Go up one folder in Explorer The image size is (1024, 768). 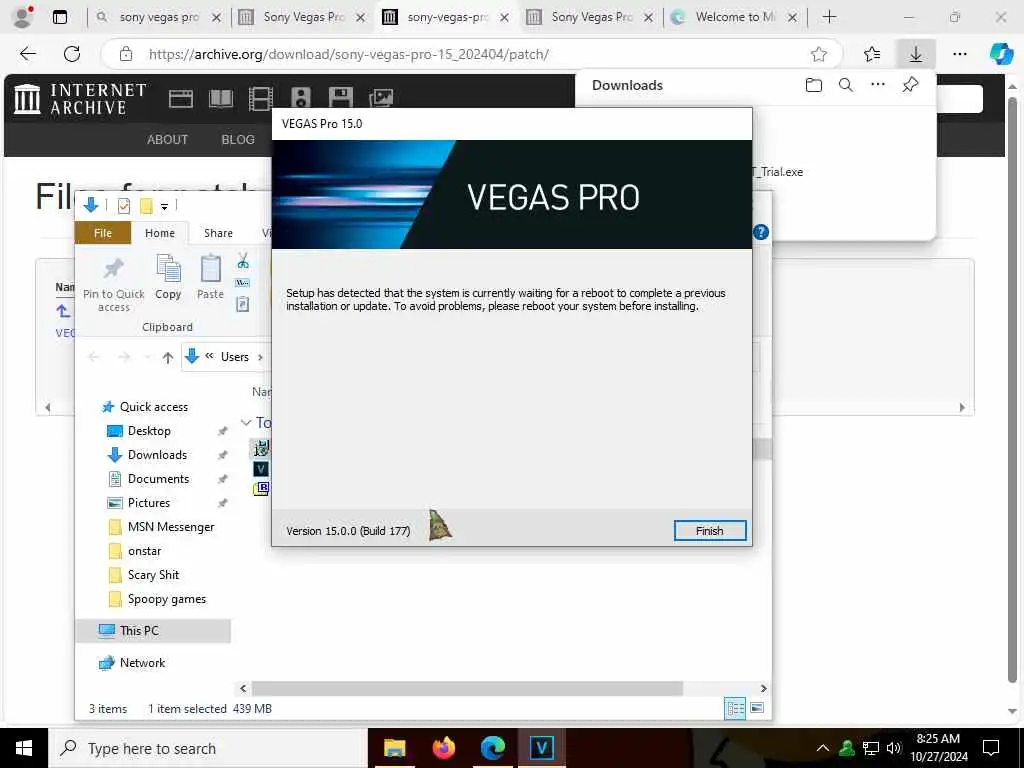168,357
